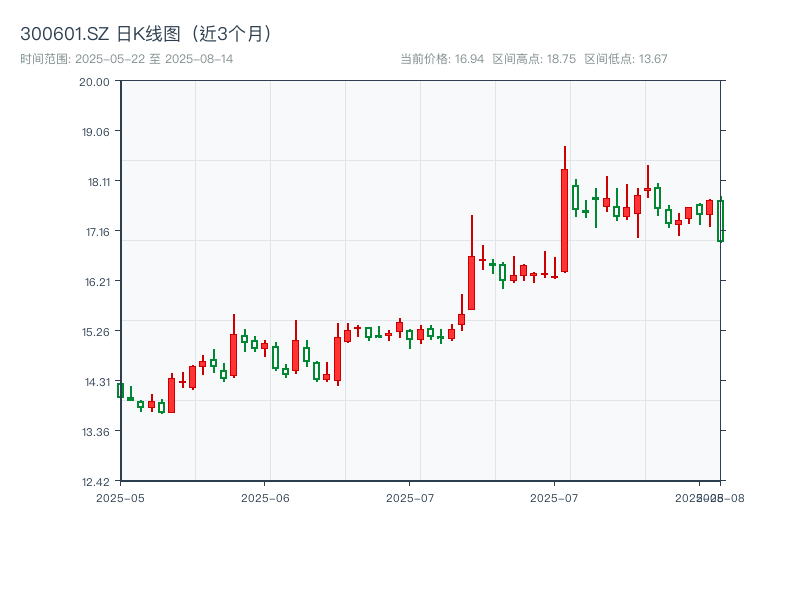Viewport: 800px width, 600px height.
Task: Click the 14.31 y-axis value
Action: click(x=95, y=380)
